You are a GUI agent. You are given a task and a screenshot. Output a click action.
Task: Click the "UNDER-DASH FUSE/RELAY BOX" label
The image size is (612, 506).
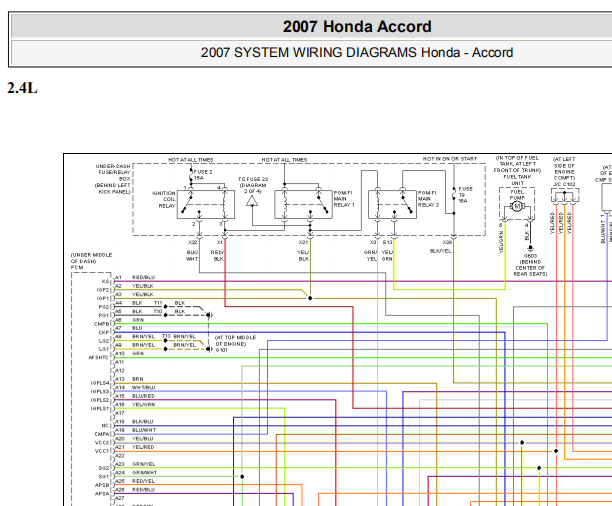point(113,179)
